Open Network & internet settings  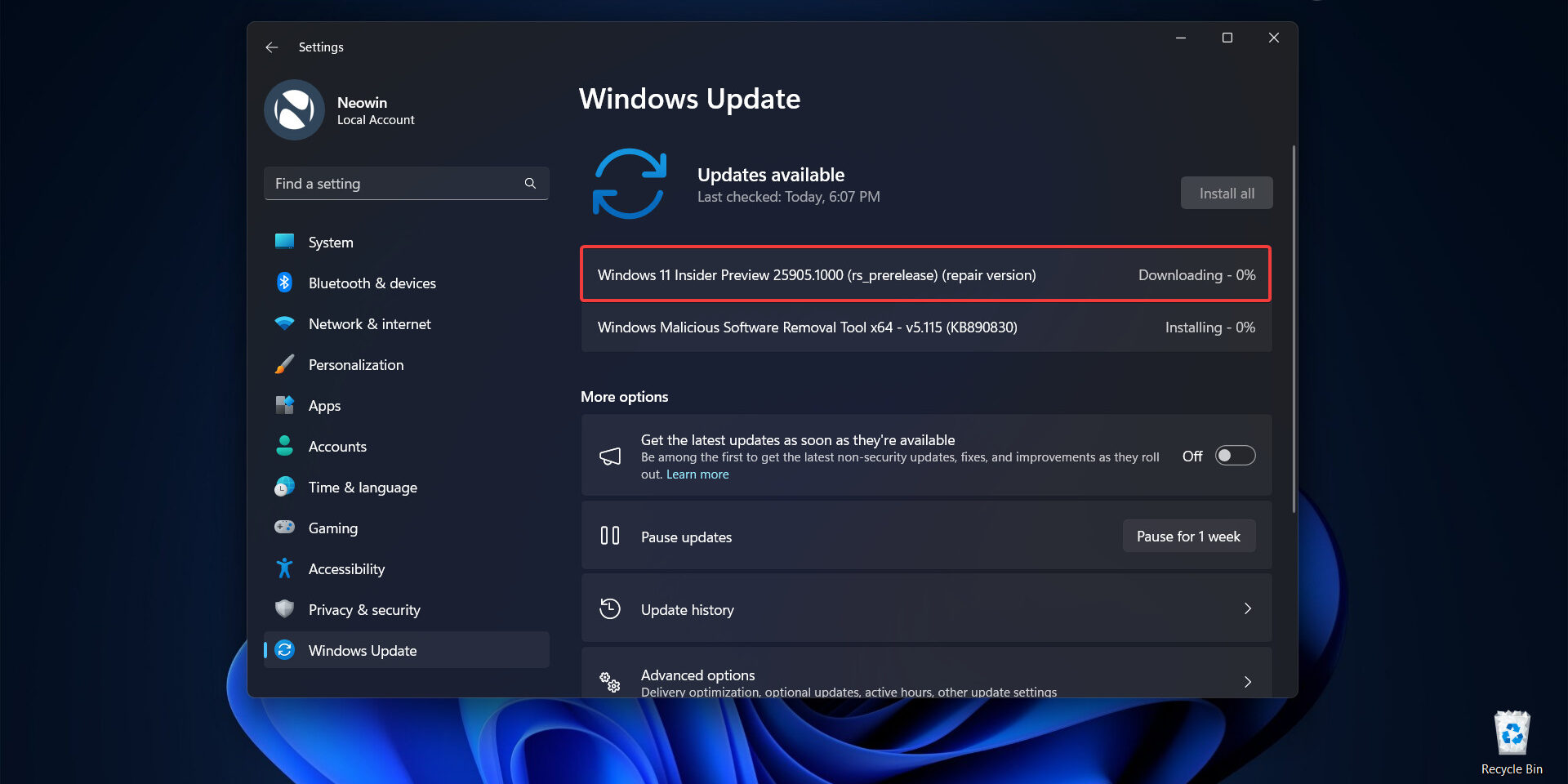click(407, 323)
